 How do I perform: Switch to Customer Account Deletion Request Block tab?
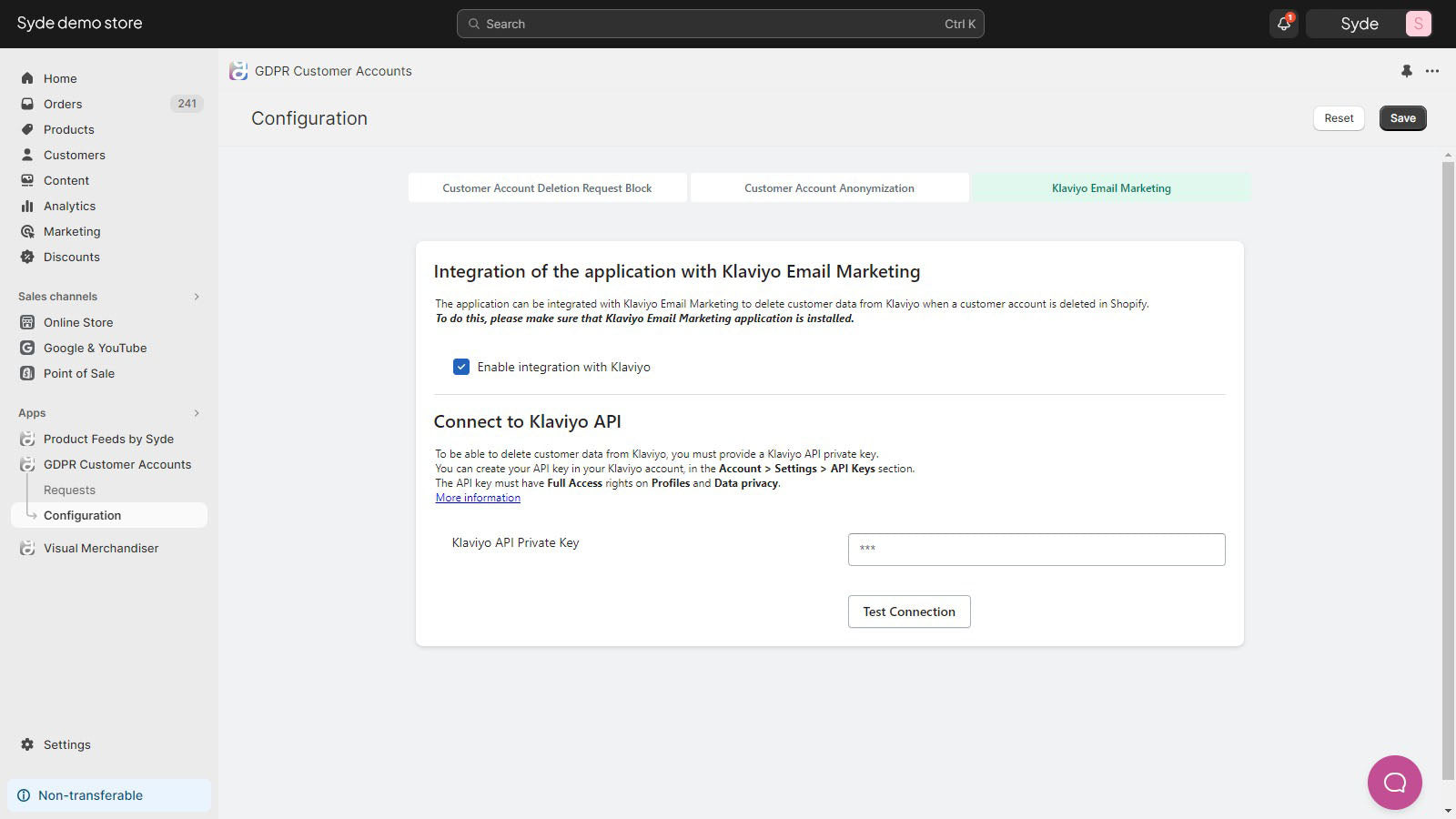tap(547, 188)
